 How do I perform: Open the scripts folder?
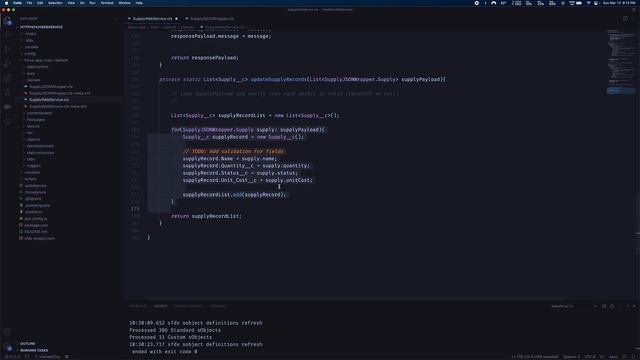pyautogui.click(x=31, y=179)
